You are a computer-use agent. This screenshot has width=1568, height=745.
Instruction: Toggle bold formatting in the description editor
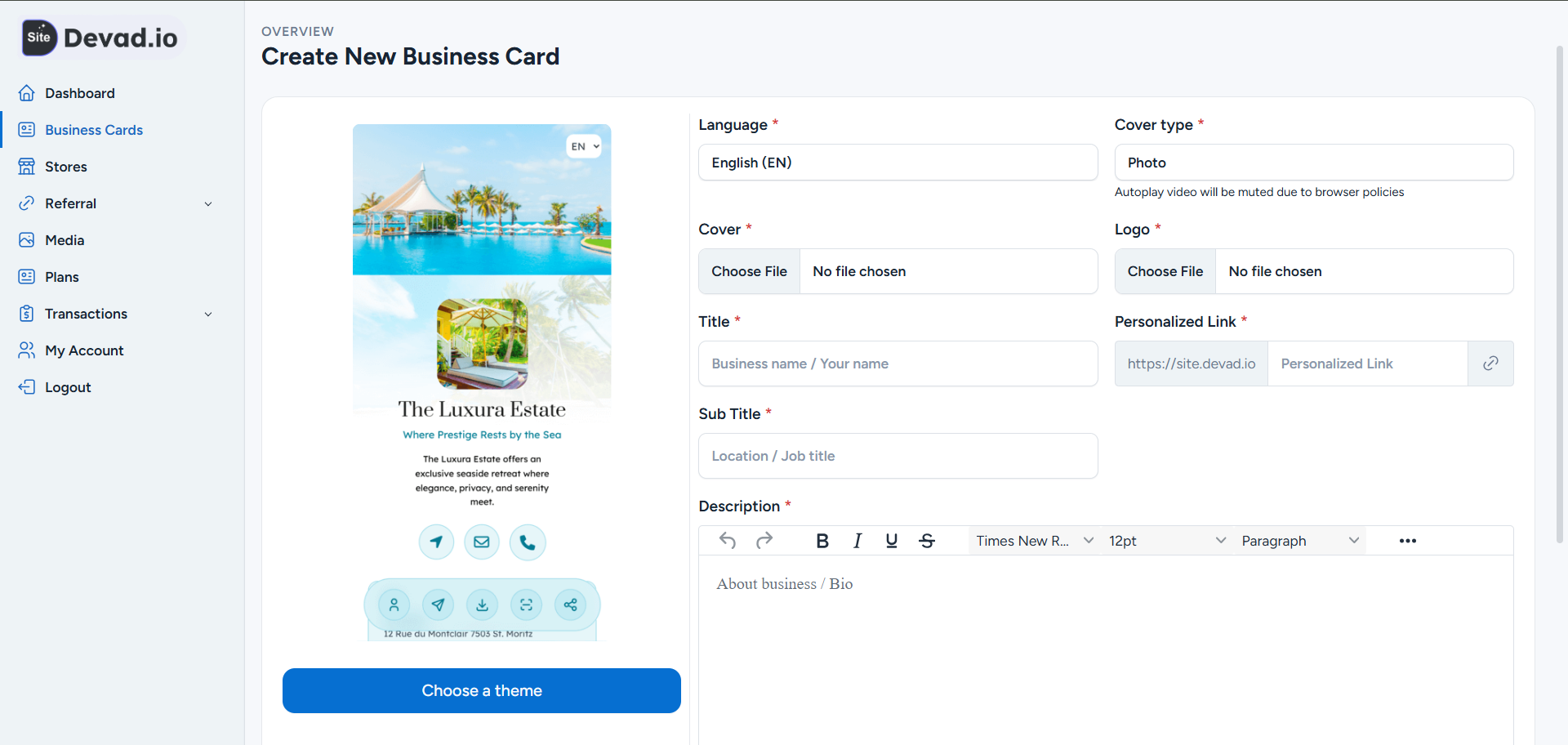[x=822, y=540]
